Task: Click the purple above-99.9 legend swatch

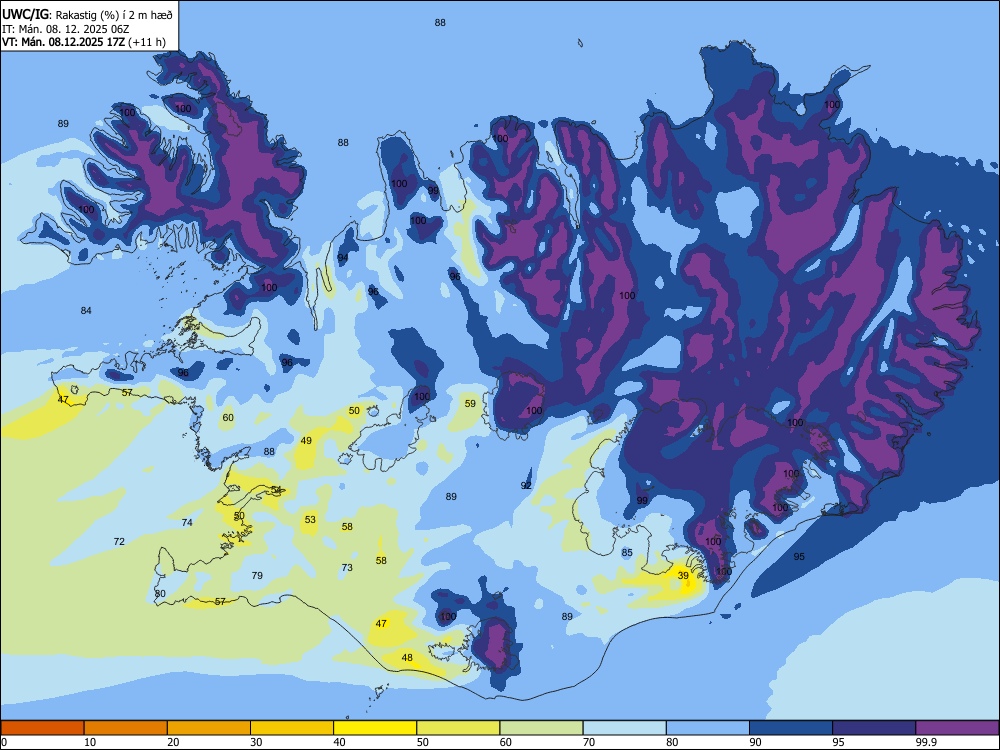Action: [x=957, y=728]
